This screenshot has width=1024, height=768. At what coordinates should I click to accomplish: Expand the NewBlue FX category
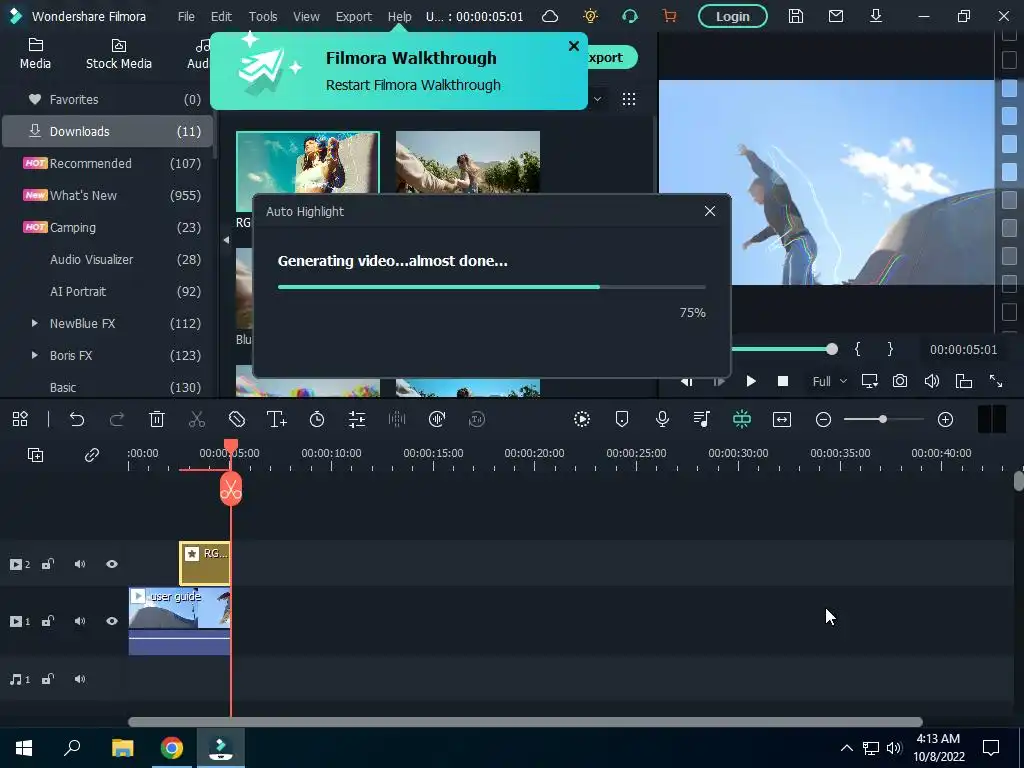34,323
